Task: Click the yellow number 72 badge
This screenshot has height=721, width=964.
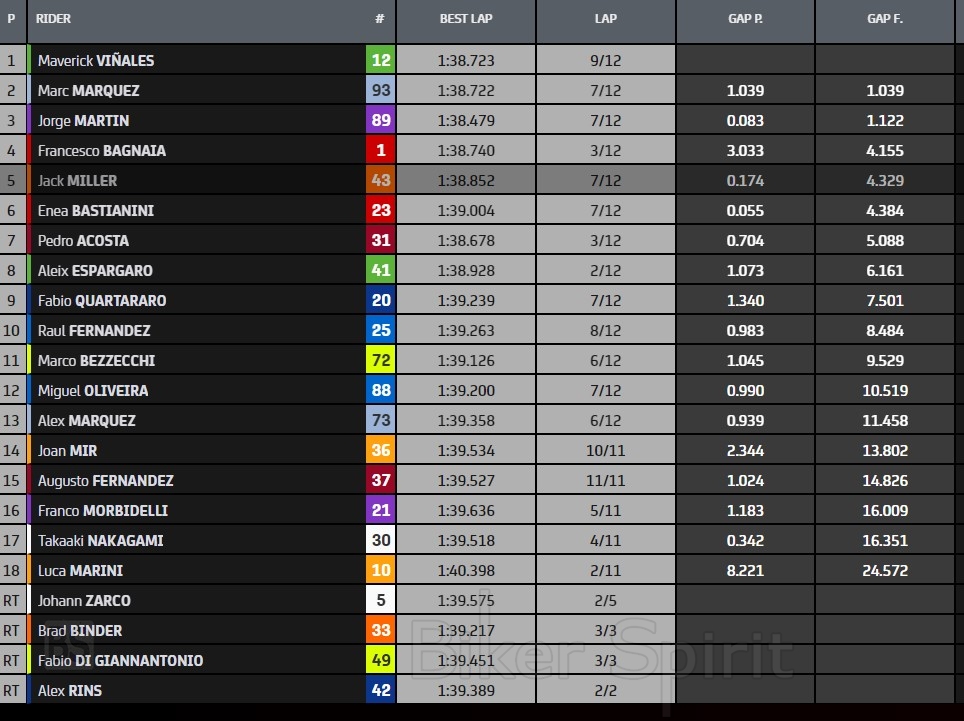Action: point(381,360)
